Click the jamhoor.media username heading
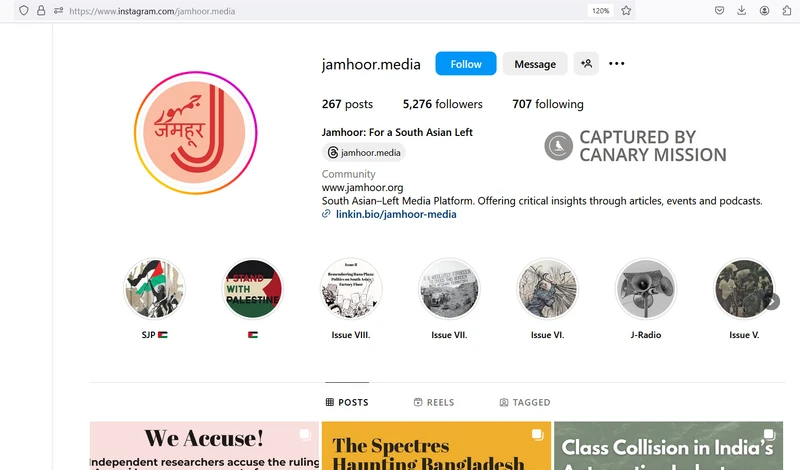Image resolution: width=800 pixels, height=470 pixels. click(371, 64)
